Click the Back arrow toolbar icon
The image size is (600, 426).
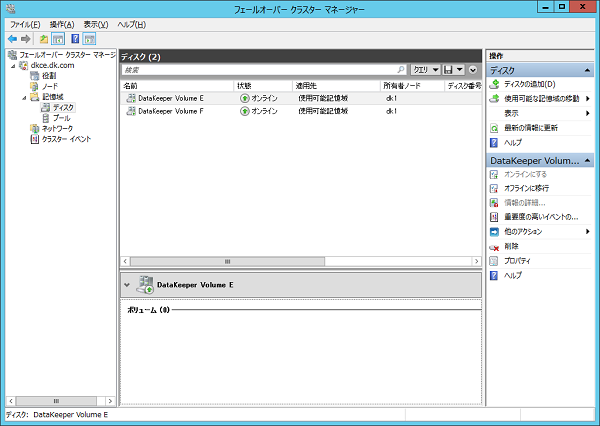(x=12, y=39)
